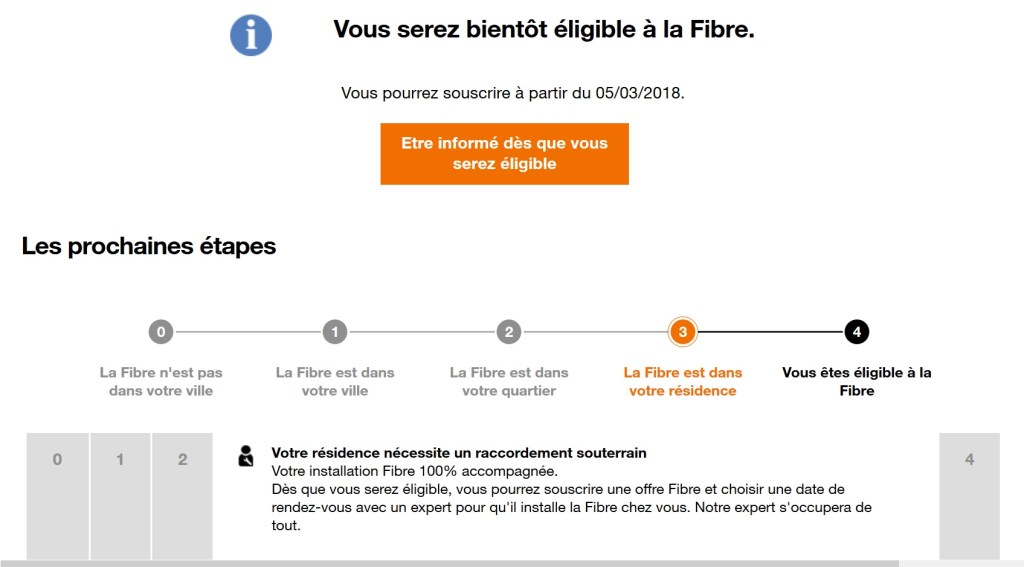Click orange 'La Fibre est dans votre résidence' label
This screenshot has width=1024, height=567.
pyautogui.click(x=683, y=381)
